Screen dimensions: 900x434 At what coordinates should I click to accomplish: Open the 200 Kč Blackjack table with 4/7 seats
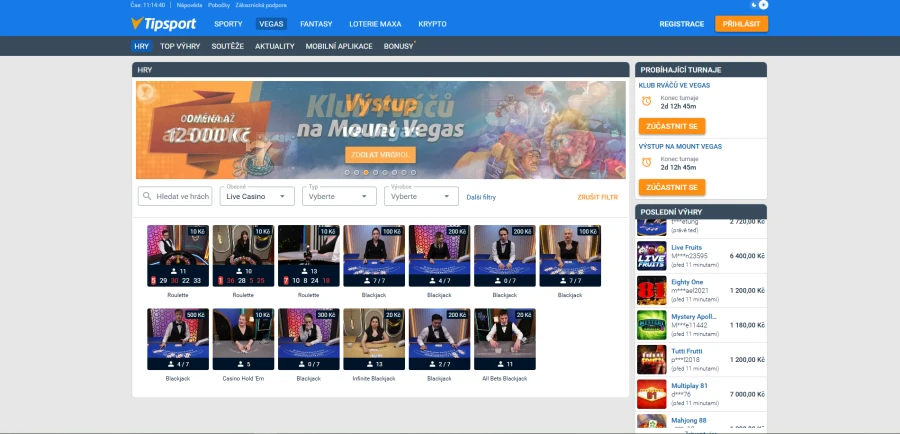[x=439, y=256]
